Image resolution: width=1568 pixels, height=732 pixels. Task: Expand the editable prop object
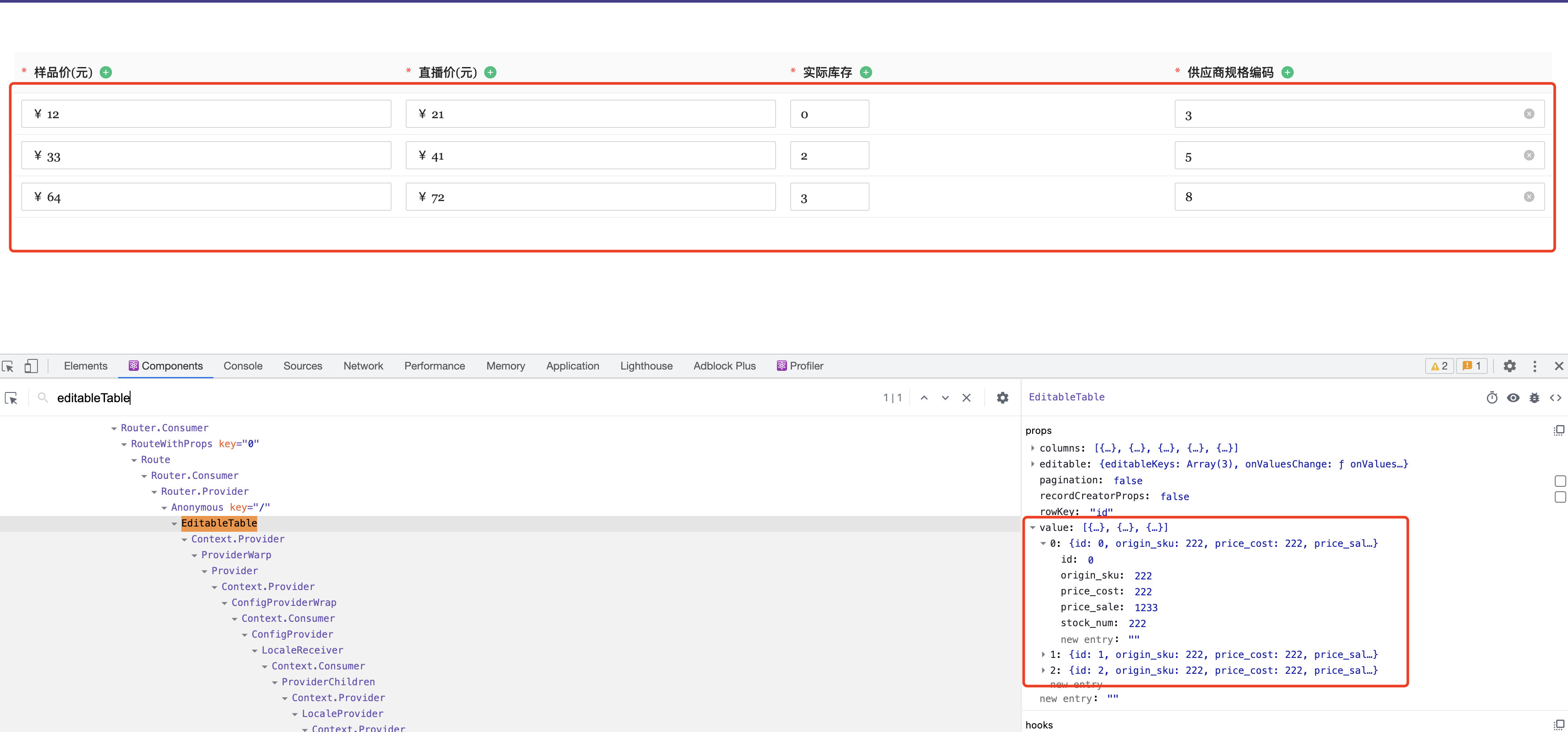coord(1033,463)
